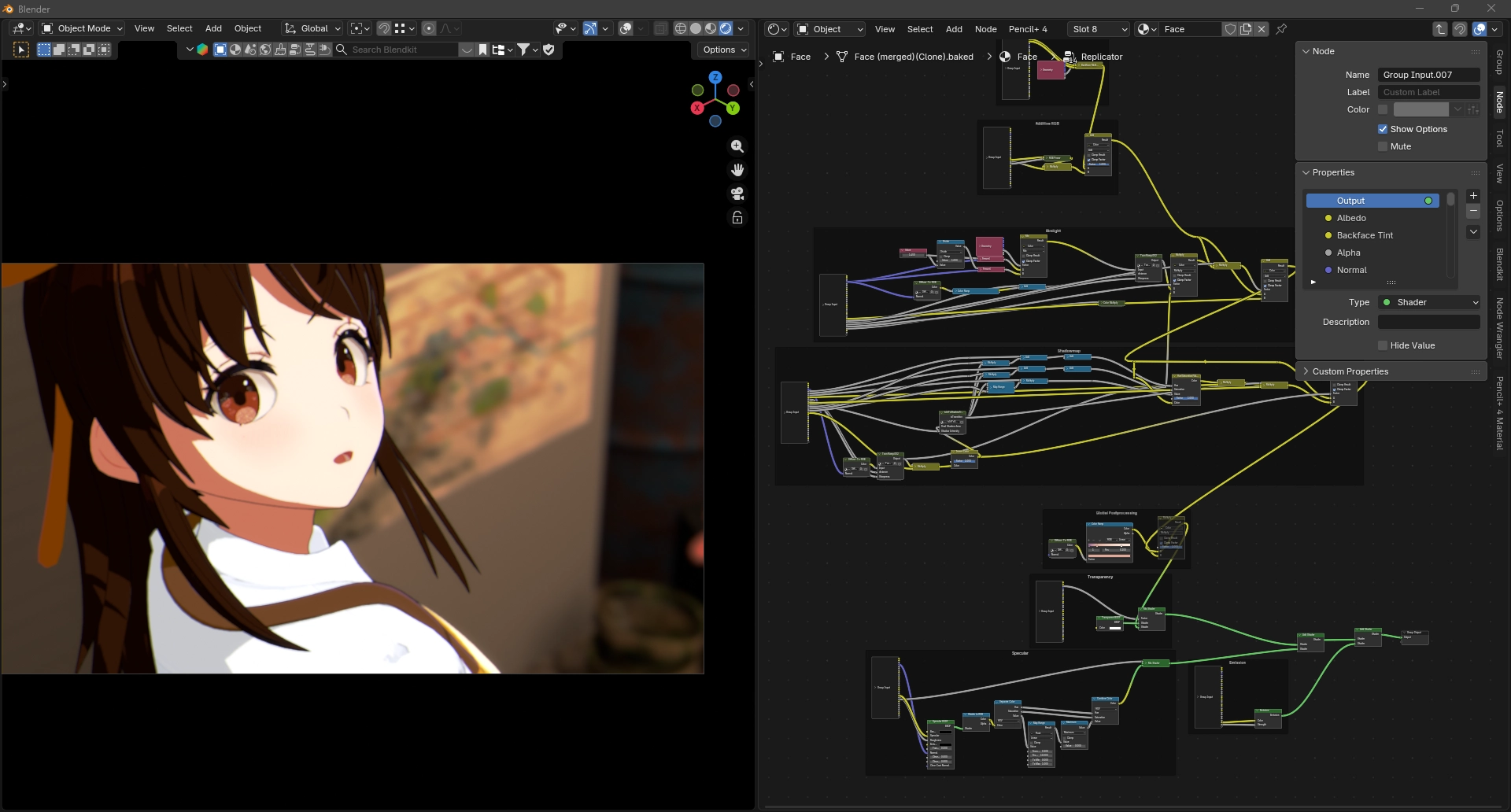Viewport: 1511px width, 812px height.
Task: Uncheck Show Options checkbox
Action: pos(1383,129)
